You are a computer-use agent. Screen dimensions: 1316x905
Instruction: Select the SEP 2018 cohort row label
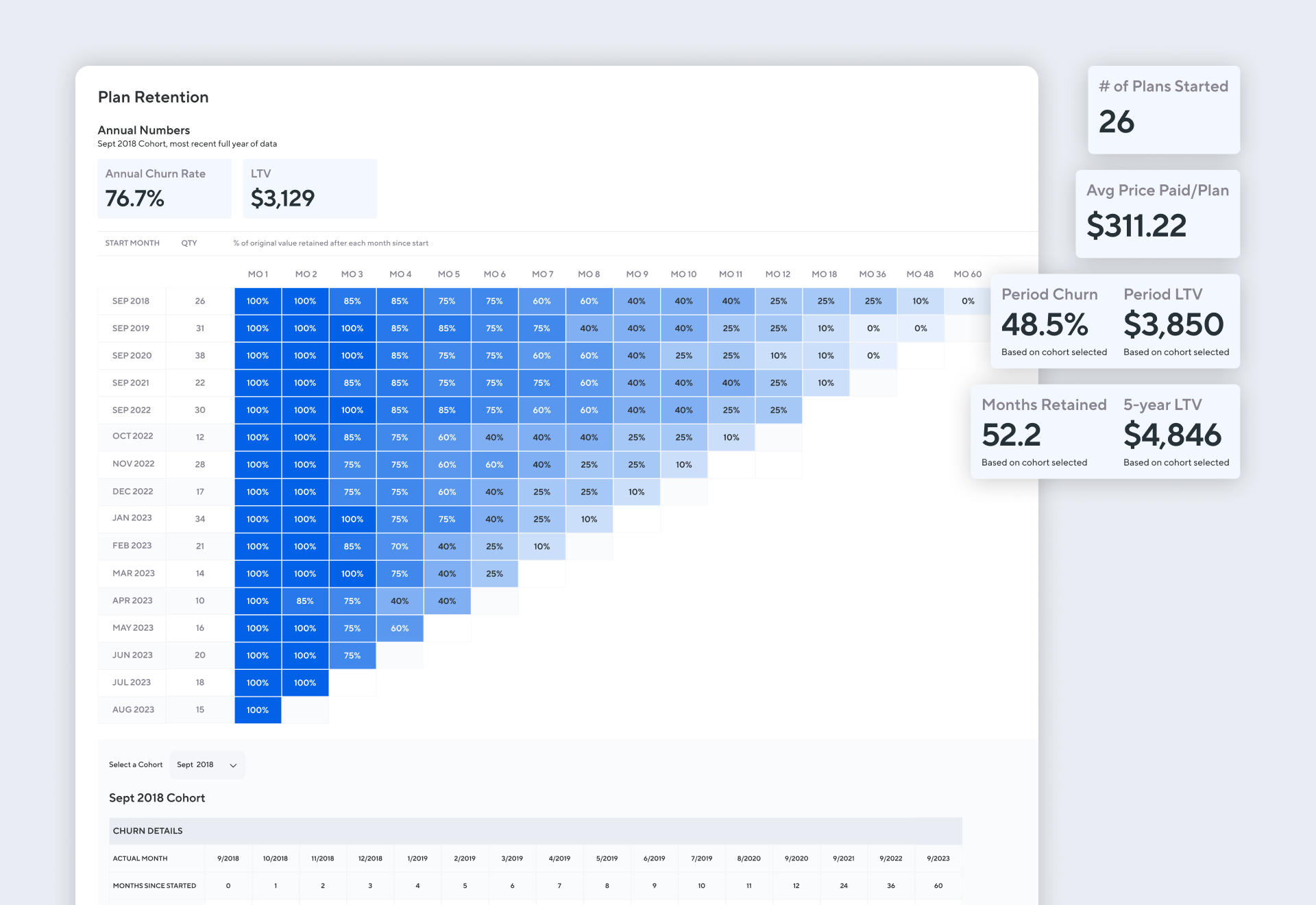click(x=131, y=301)
